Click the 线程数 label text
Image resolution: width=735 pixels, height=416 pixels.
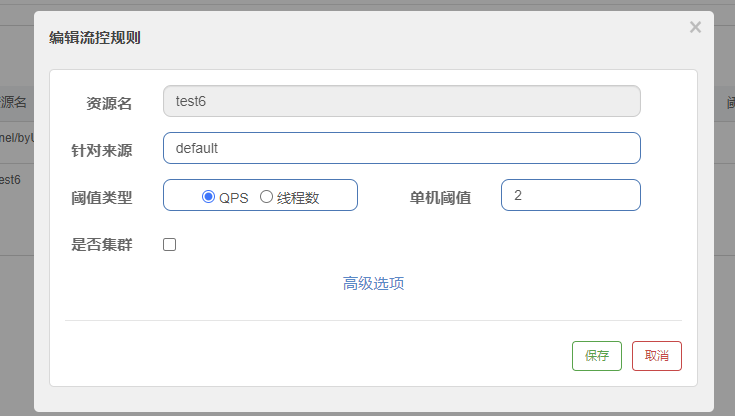[x=298, y=198]
